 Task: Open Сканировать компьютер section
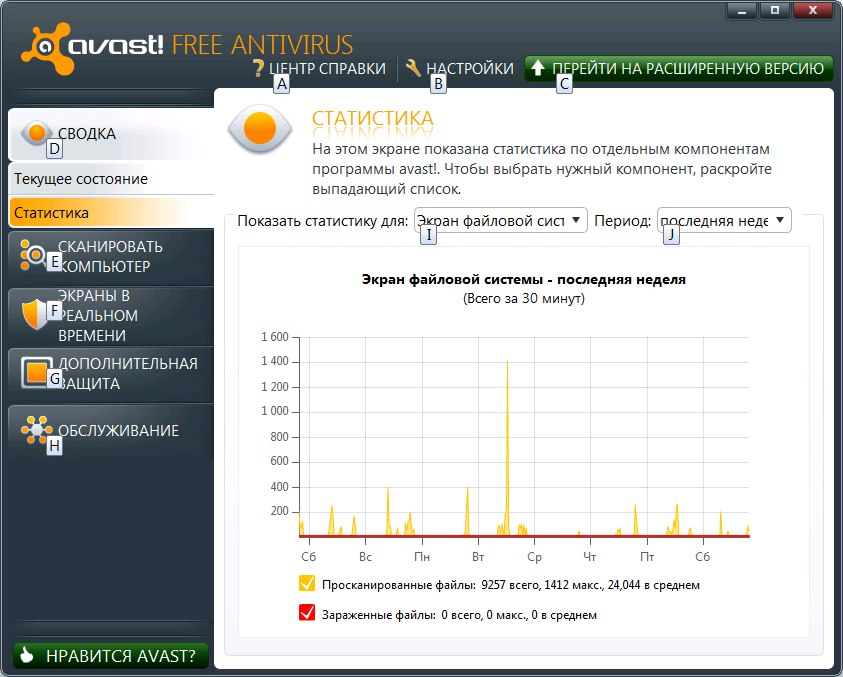click(111, 256)
